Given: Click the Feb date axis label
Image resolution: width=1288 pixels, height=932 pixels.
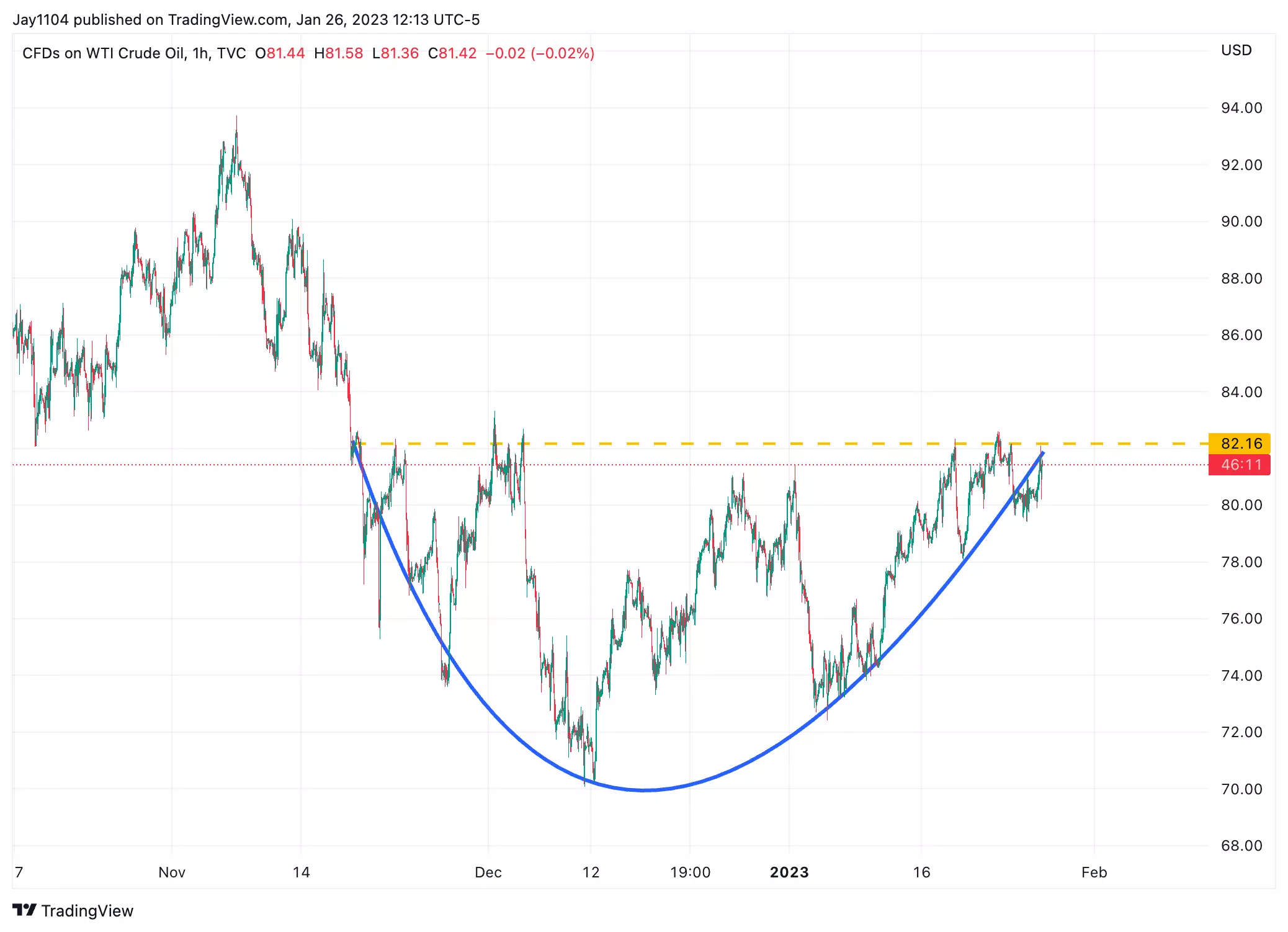Looking at the screenshot, I should coord(1094,872).
